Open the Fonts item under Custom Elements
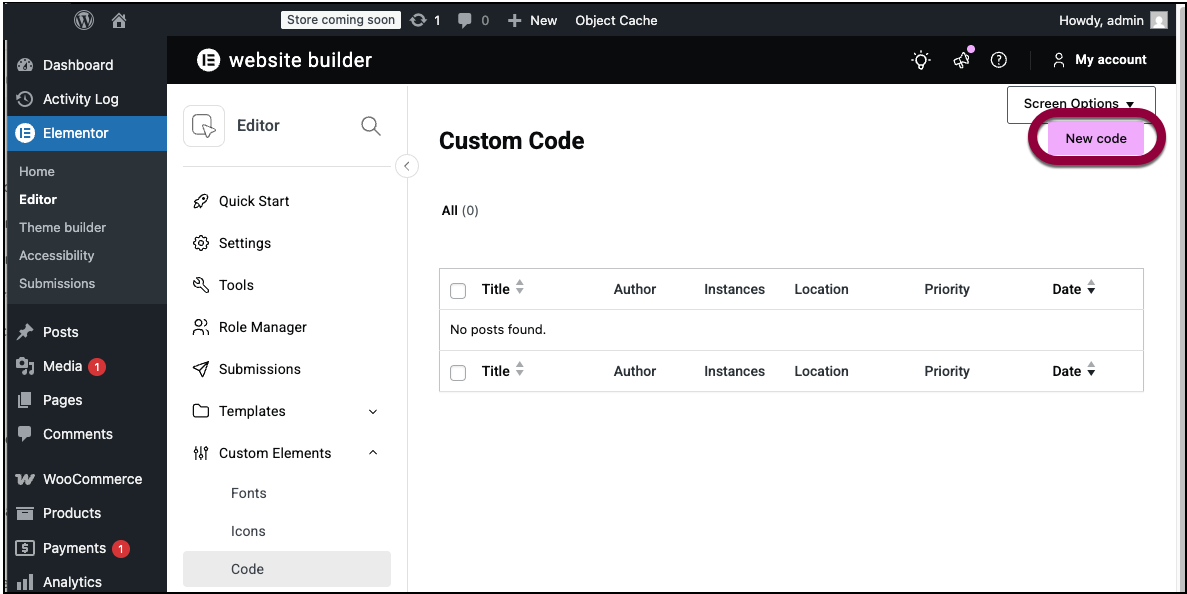Image resolution: width=1187 pixels, height=594 pixels. click(249, 493)
